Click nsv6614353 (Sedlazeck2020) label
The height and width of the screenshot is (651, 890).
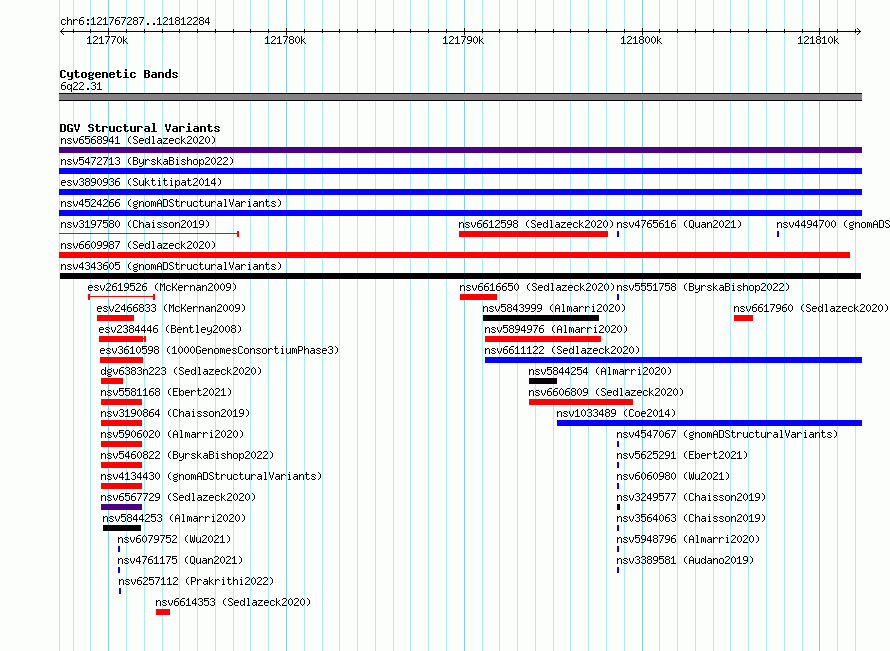233,602
